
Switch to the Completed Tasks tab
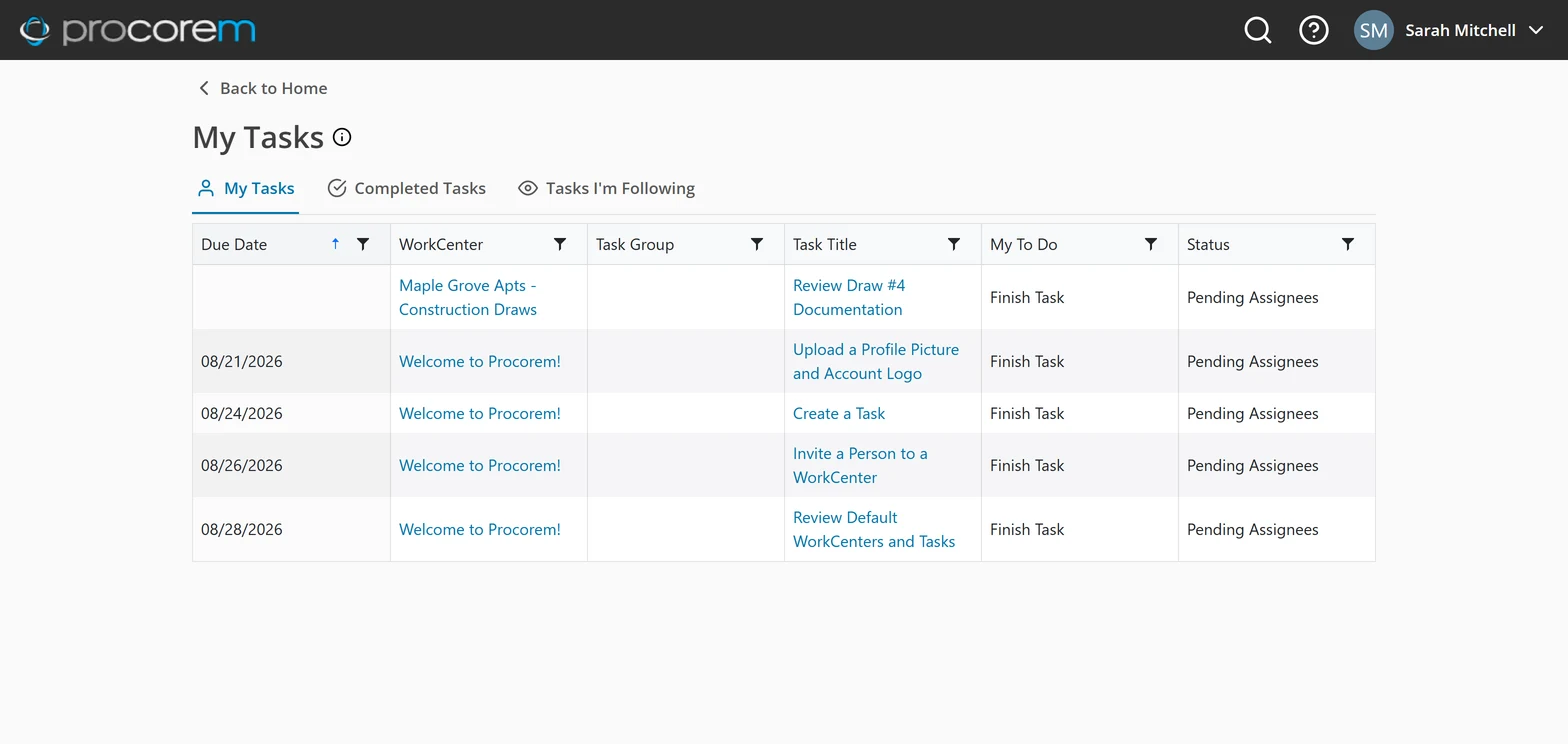406,188
